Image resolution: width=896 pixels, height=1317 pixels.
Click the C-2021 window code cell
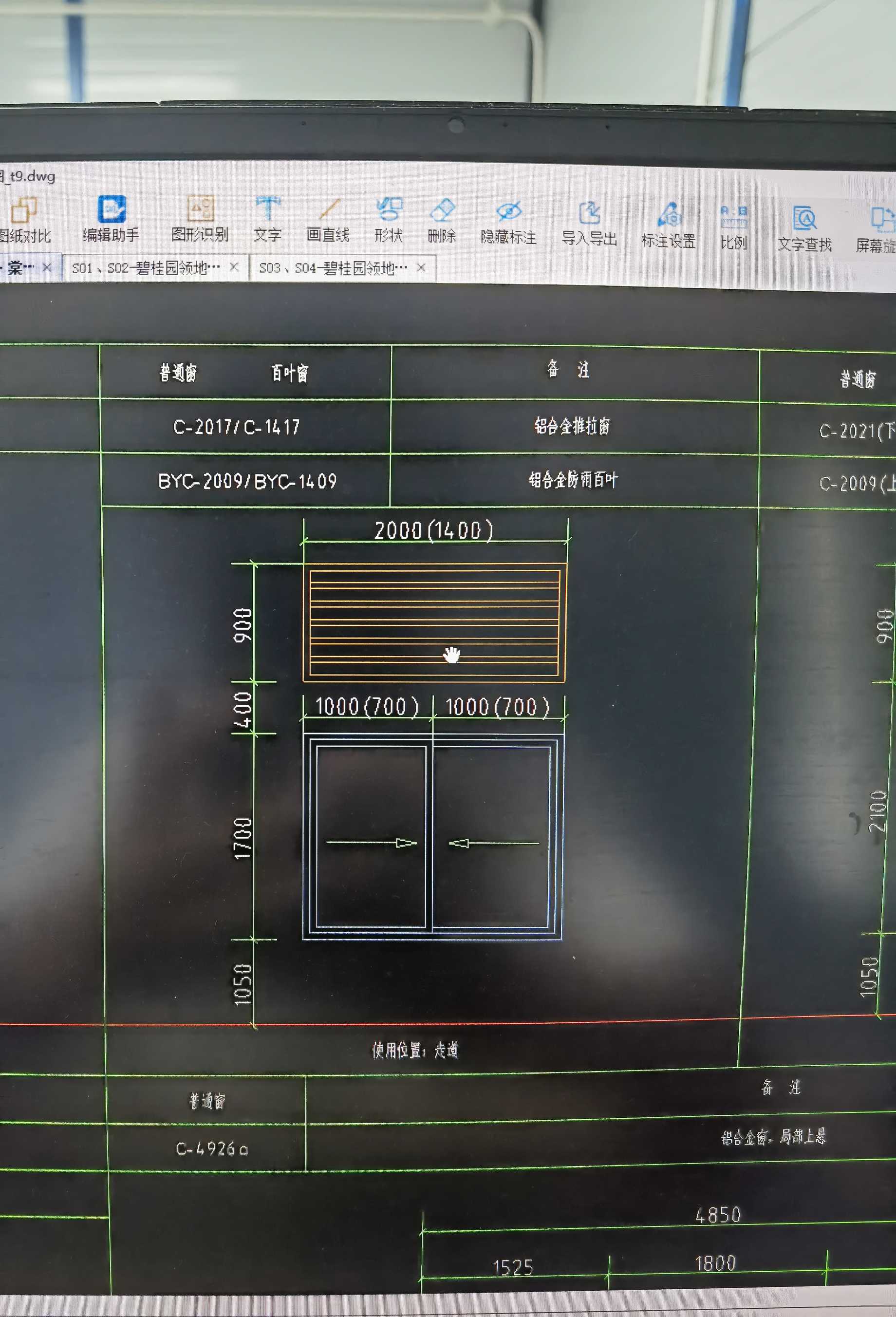[x=857, y=431]
